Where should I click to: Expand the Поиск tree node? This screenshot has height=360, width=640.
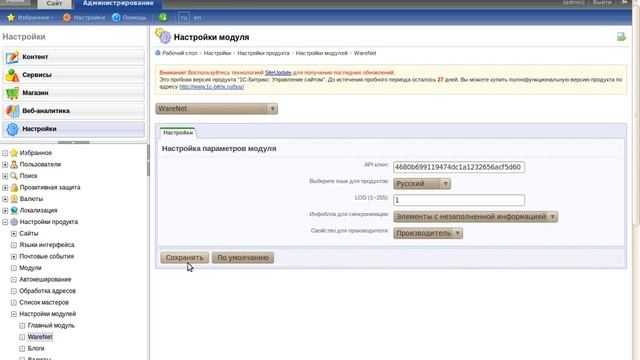tap(5, 176)
